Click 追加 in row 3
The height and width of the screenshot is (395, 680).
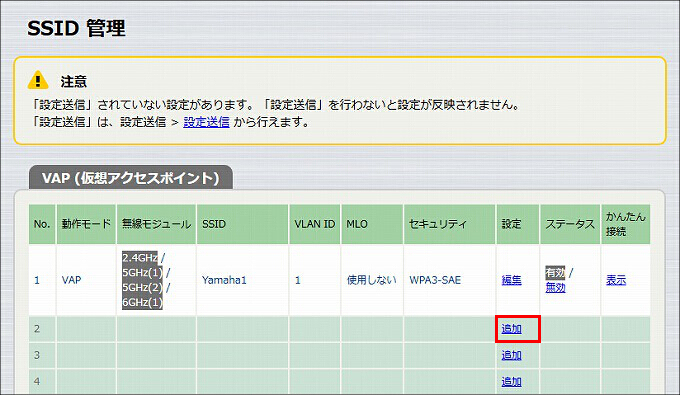(512, 355)
